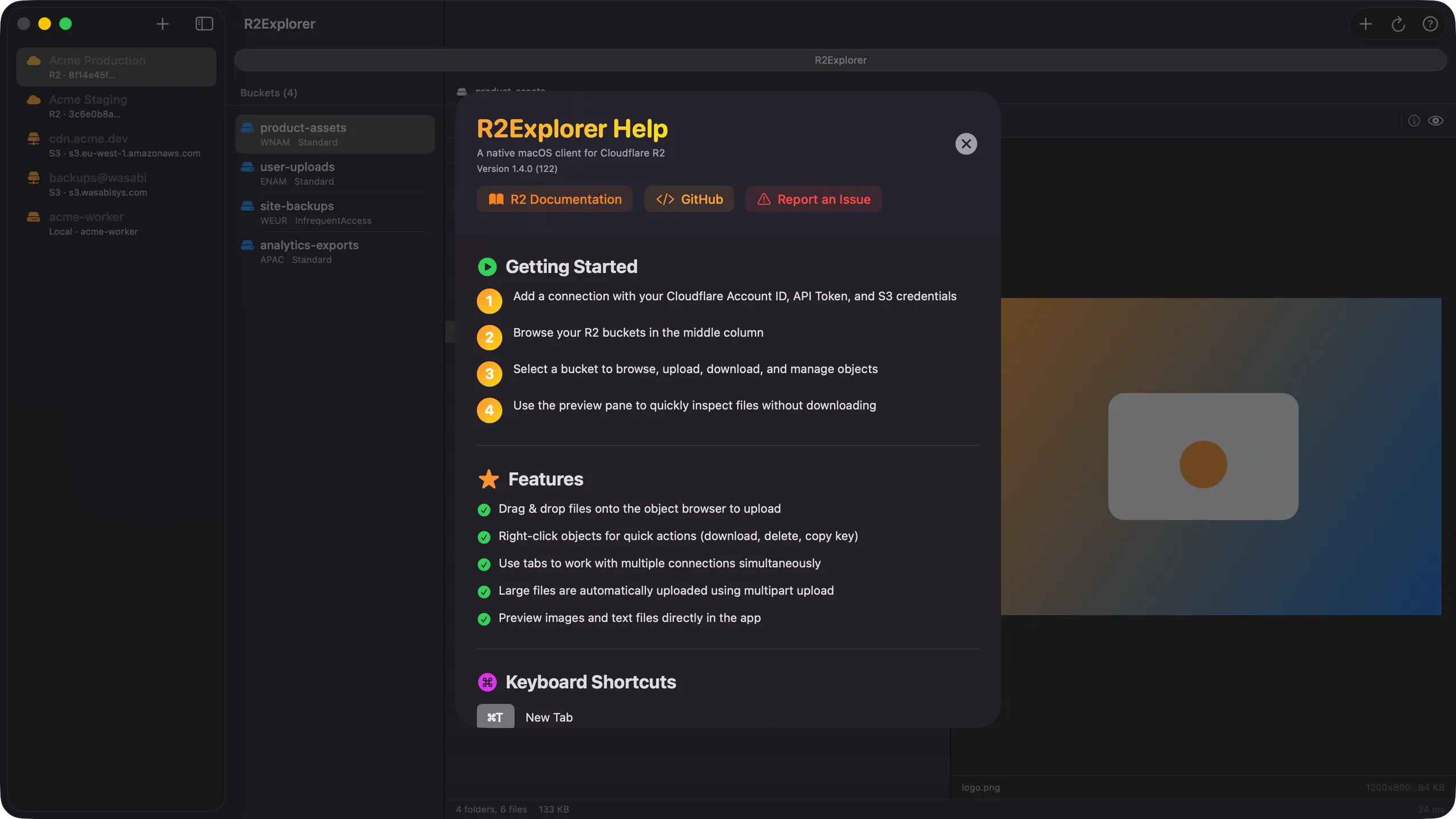Open the product-assets bucket
This screenshot has height=819, width=1456.
pos(334,134)
